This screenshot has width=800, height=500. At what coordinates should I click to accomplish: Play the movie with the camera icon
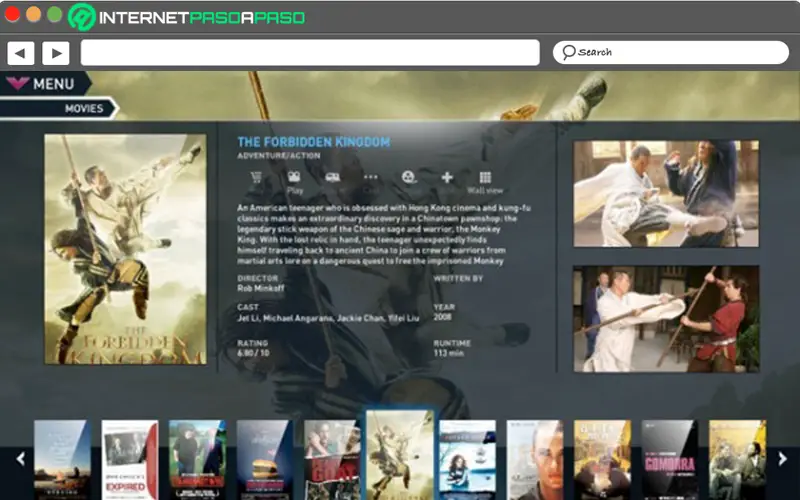point(294,177)
